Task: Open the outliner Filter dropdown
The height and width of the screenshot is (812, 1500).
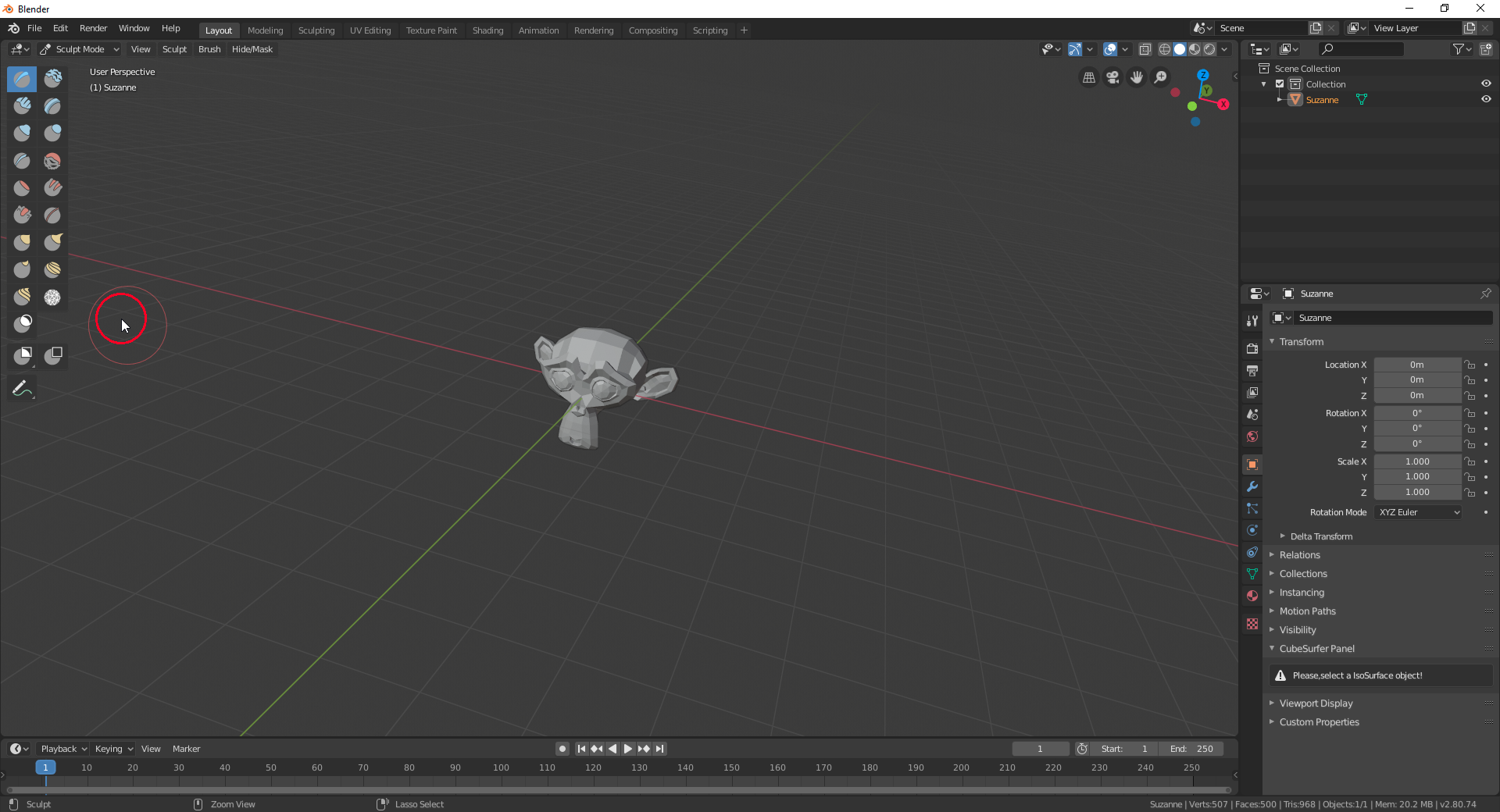Action: coord(1461,49)
